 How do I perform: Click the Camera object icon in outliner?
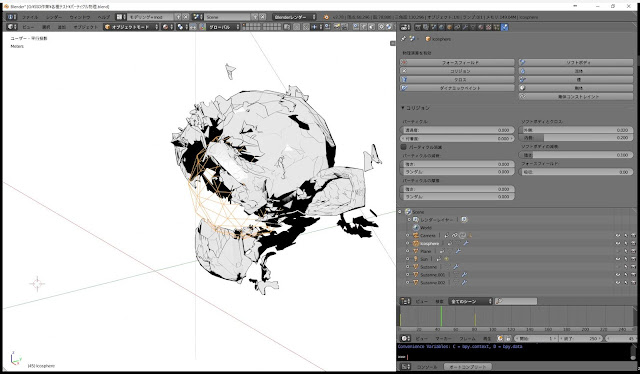coord(416,235)
